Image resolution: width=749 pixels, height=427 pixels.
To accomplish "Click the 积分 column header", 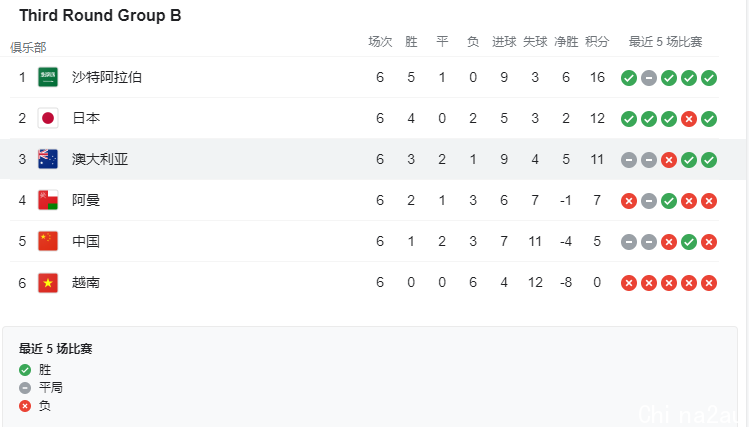I will pos(597,42).
